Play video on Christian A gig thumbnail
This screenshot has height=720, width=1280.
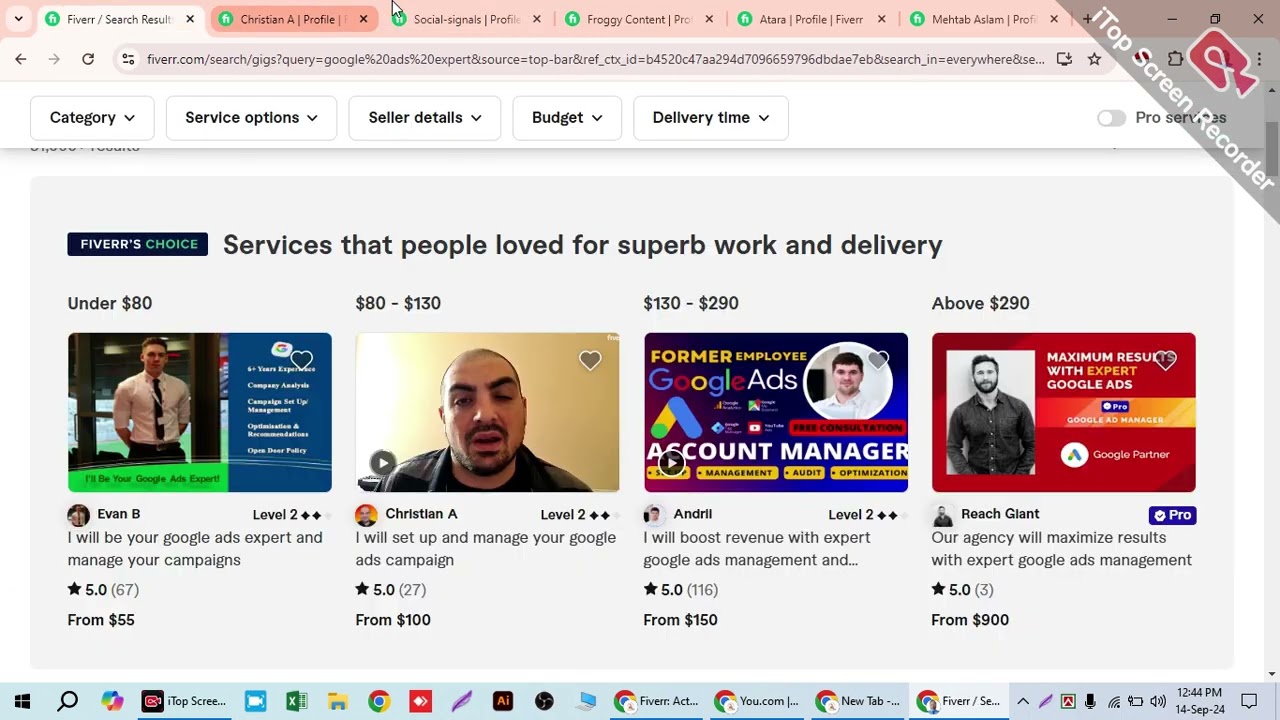tap(383, 462)
